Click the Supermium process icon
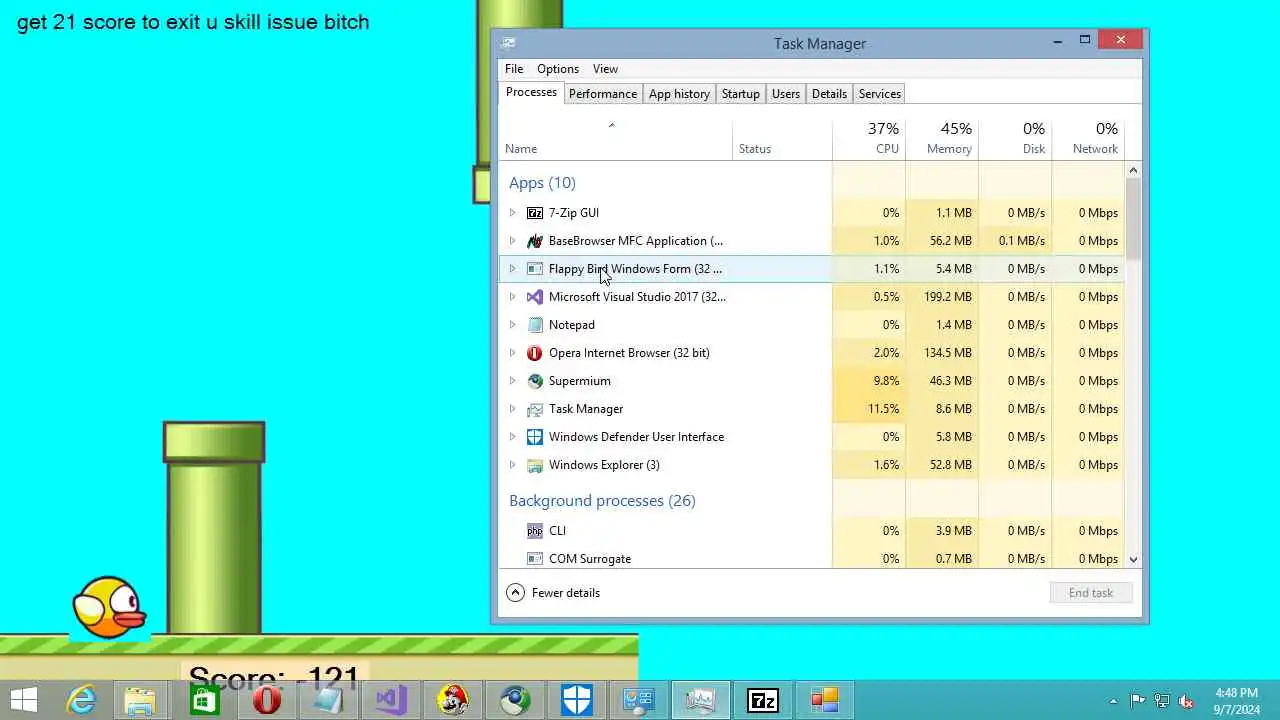This screenshot has width=1280, height=720. (x=535, y=381)
